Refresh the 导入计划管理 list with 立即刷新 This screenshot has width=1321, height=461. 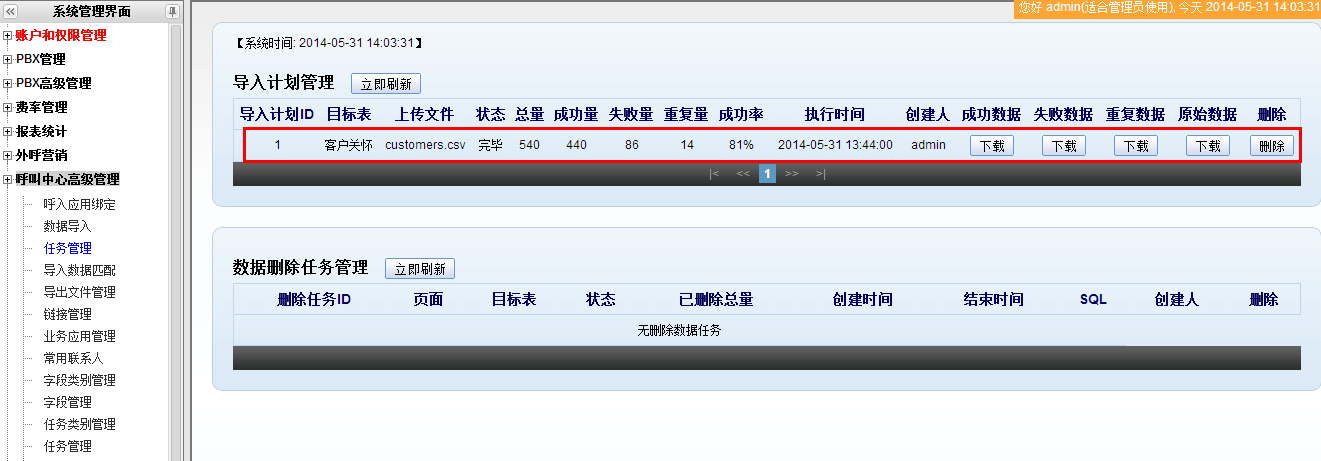(386, 84)
